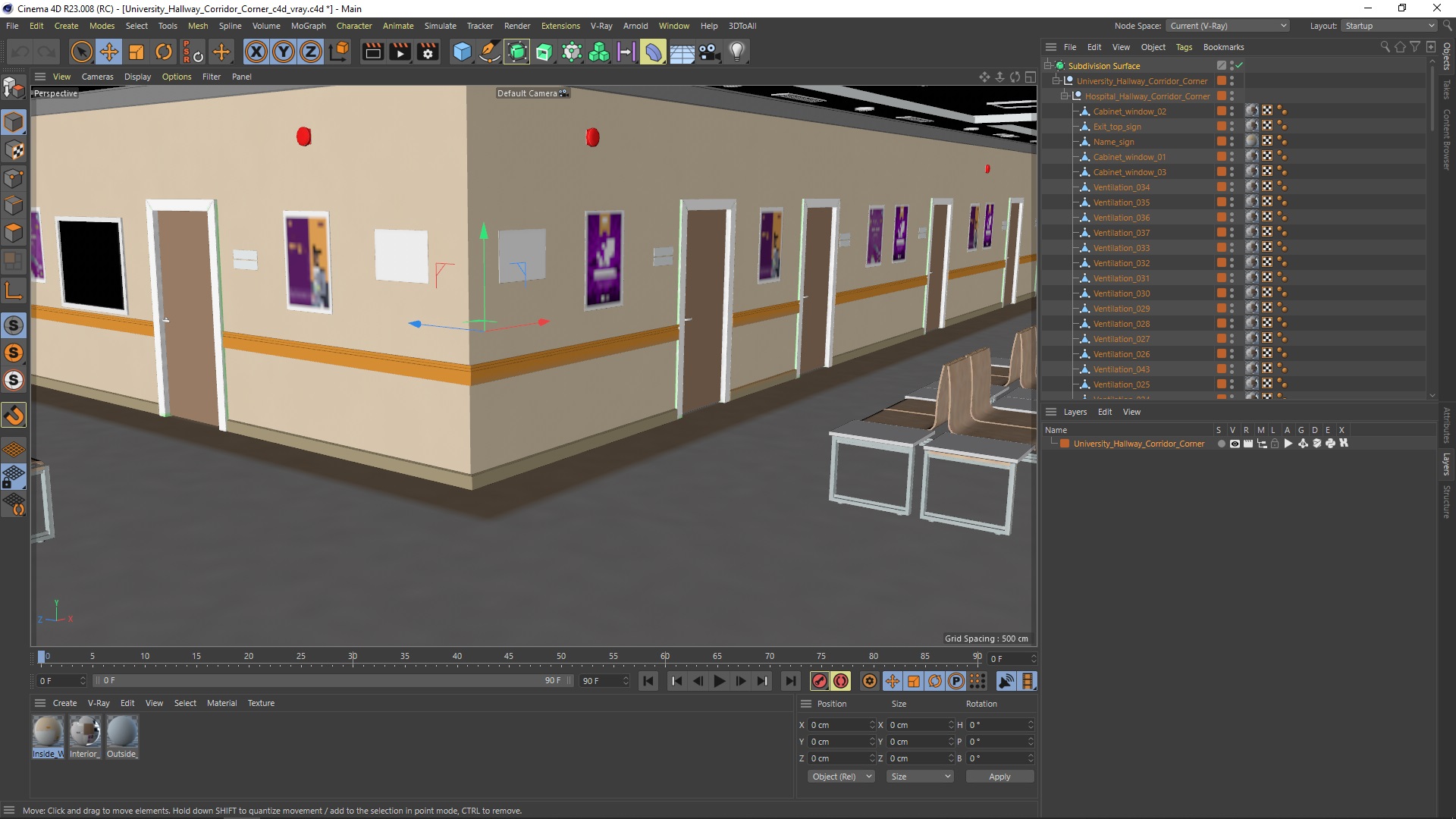Screen dimensions: 1456x819
Task: Collapse Subdivision Surface tree node
Action: [1048, 66]
